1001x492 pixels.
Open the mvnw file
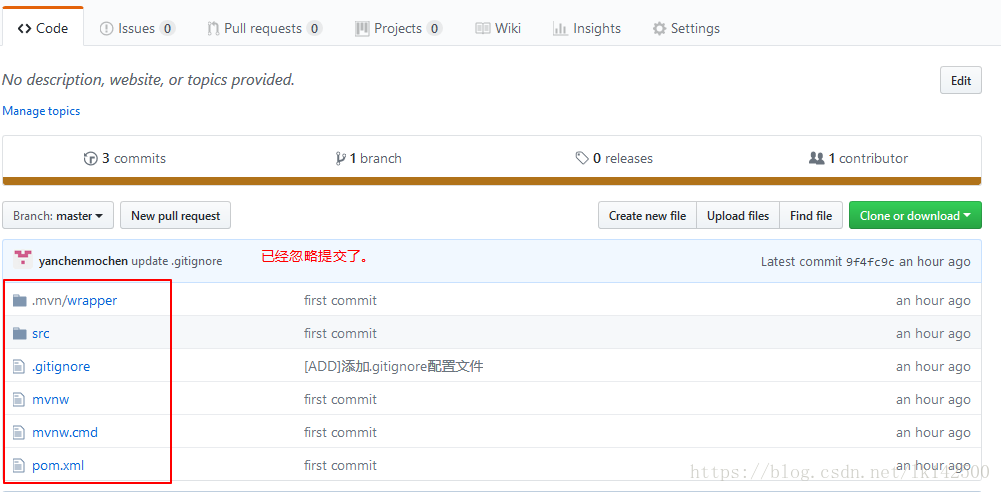coord(50,399)
